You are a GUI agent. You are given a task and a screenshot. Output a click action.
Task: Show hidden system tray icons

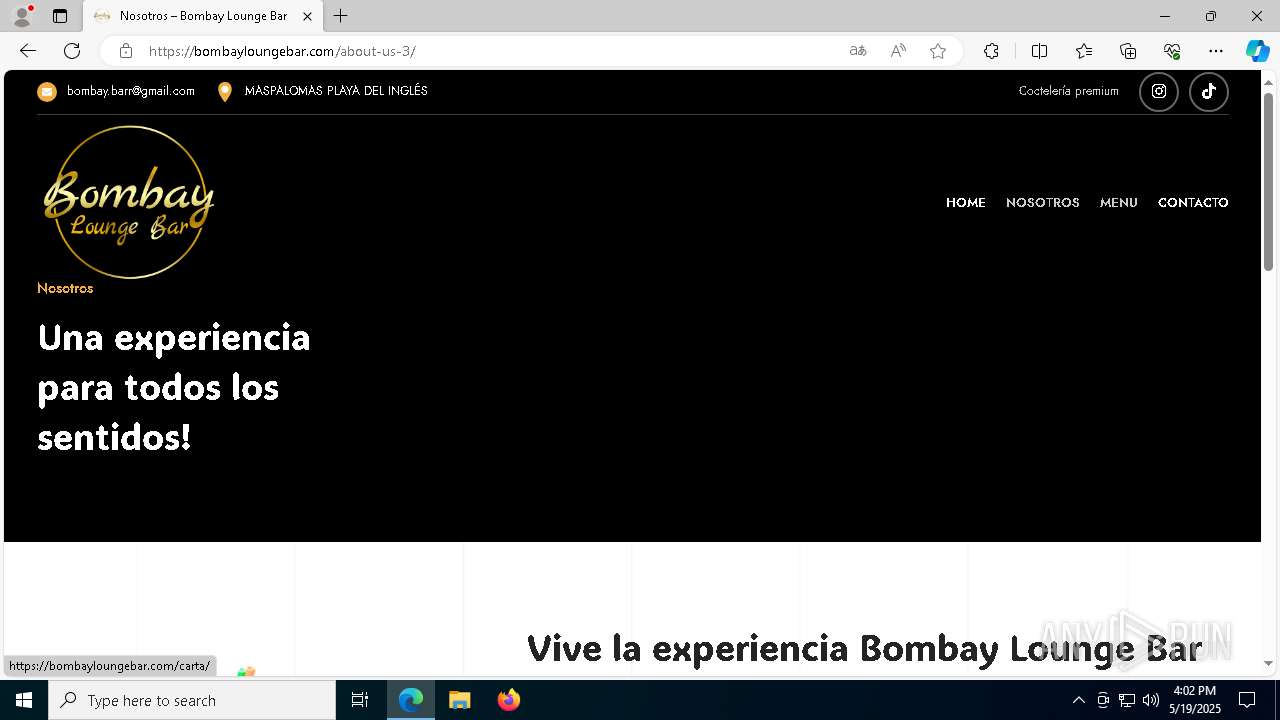click(1078, 700)
